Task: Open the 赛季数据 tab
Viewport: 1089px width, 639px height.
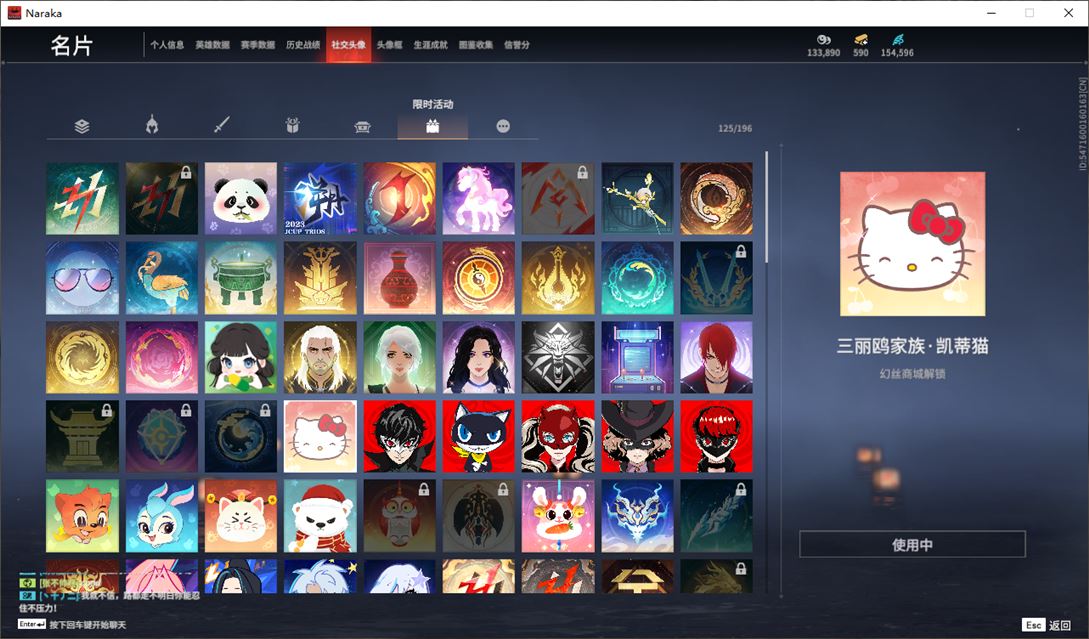Action: coord(258,45)
